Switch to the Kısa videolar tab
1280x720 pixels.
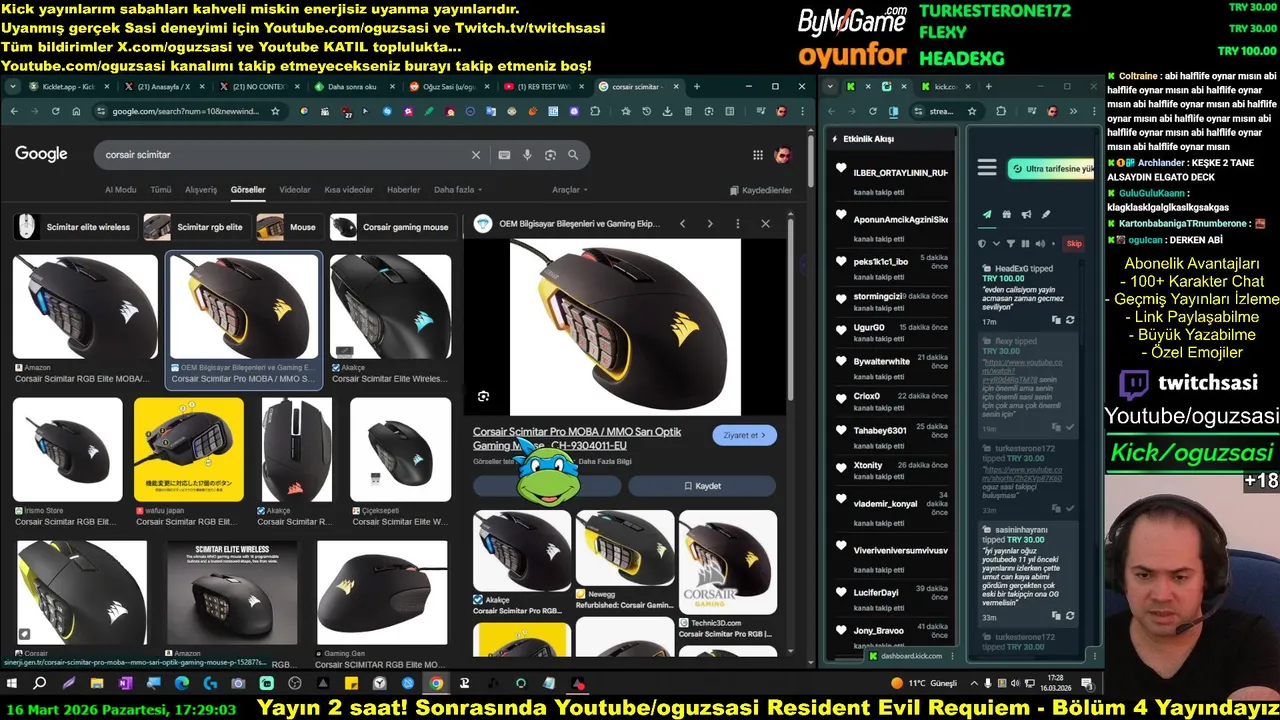tap(349, 190)
